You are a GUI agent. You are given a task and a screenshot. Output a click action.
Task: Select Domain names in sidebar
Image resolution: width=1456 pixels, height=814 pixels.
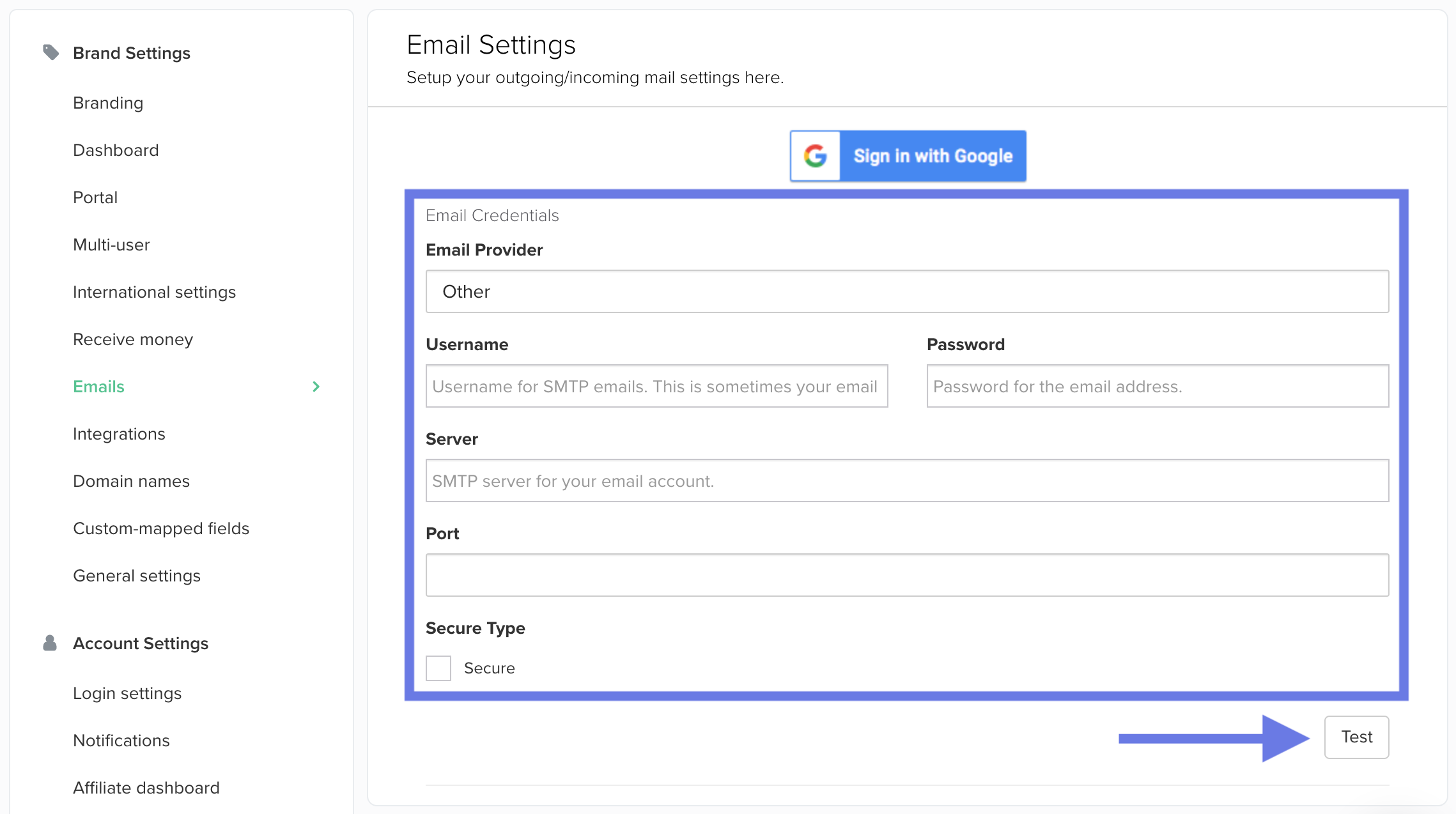tap(131, 481)
